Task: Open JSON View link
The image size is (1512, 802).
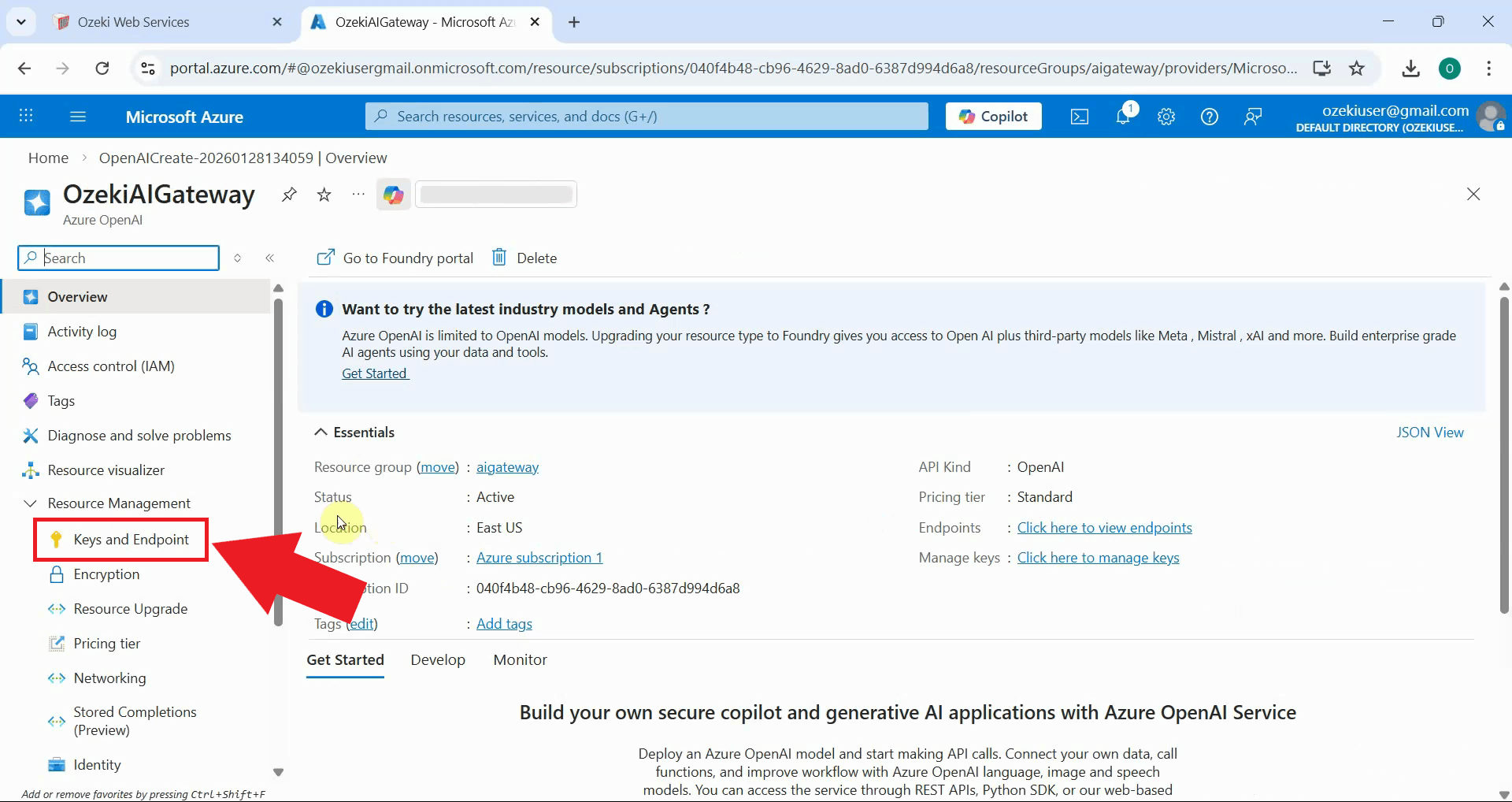Action: click(1429, 433)
